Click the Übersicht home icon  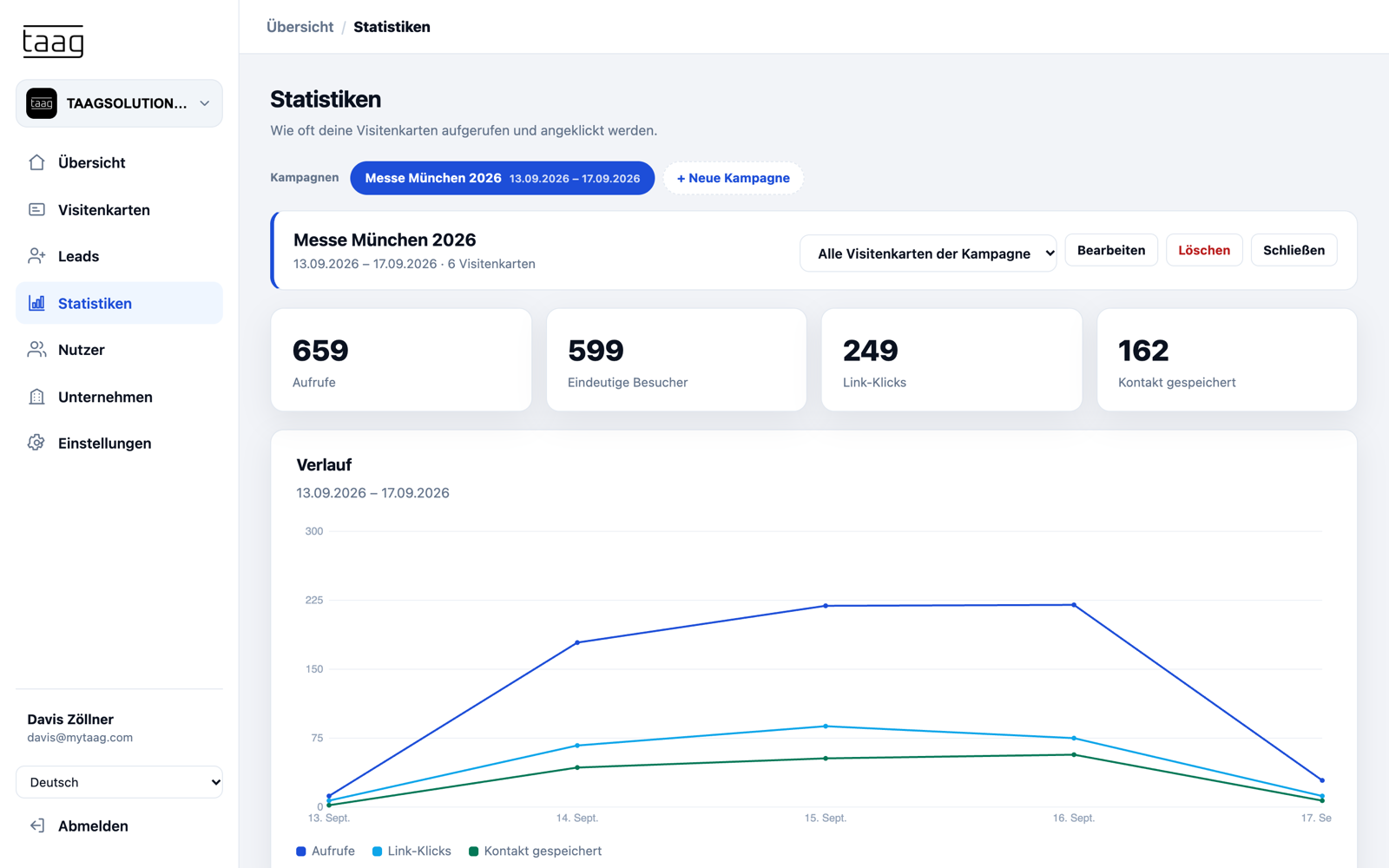point(36,162)
